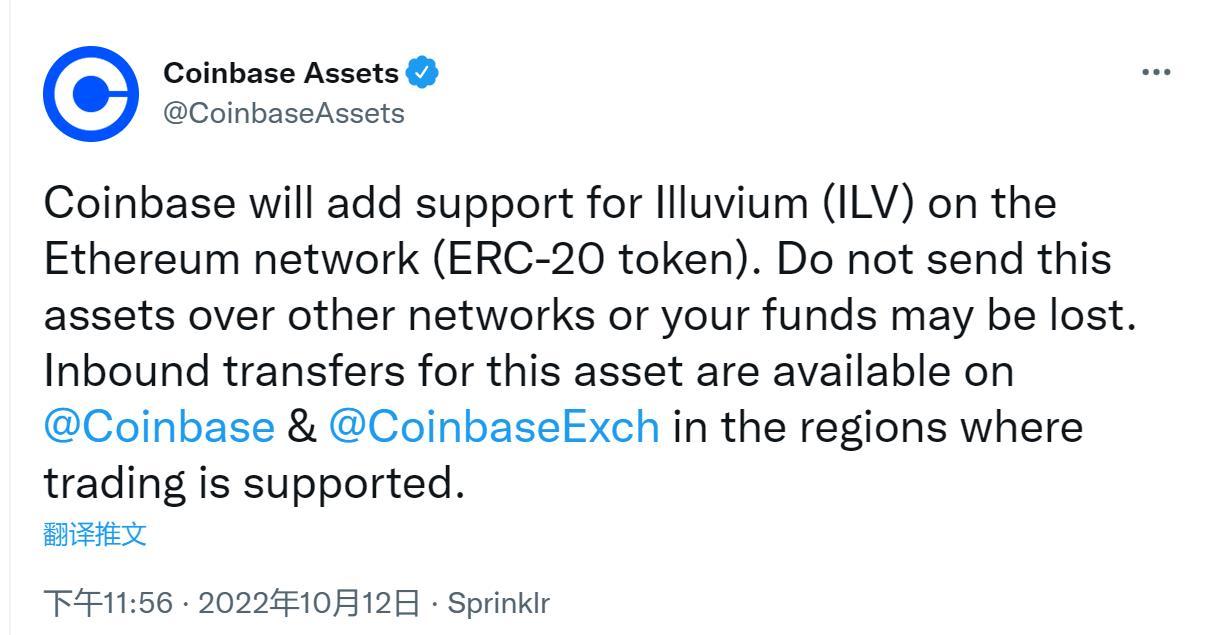This screenshot has width=1207, height=635.
Task: Click the @CoinbaseAssets handle text
Action: [x=286, y=112]
